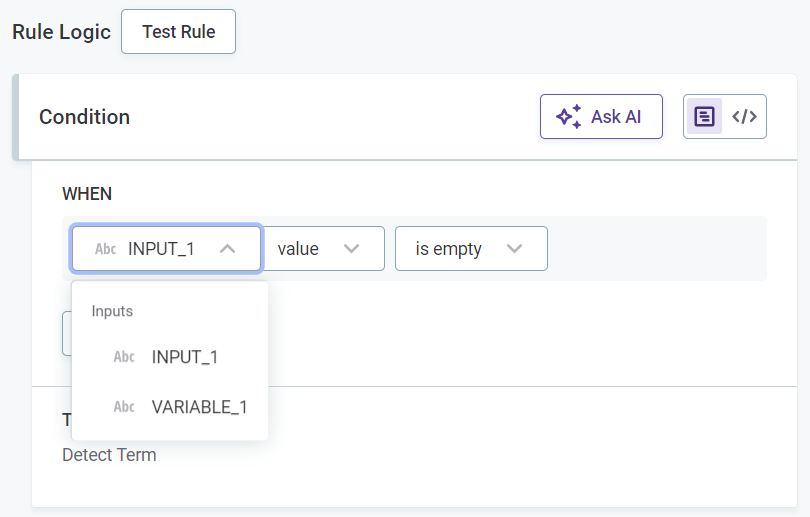Switch to the form builder view icon
The width and height of the screenshot is (810, 517).
coord(704,117)
